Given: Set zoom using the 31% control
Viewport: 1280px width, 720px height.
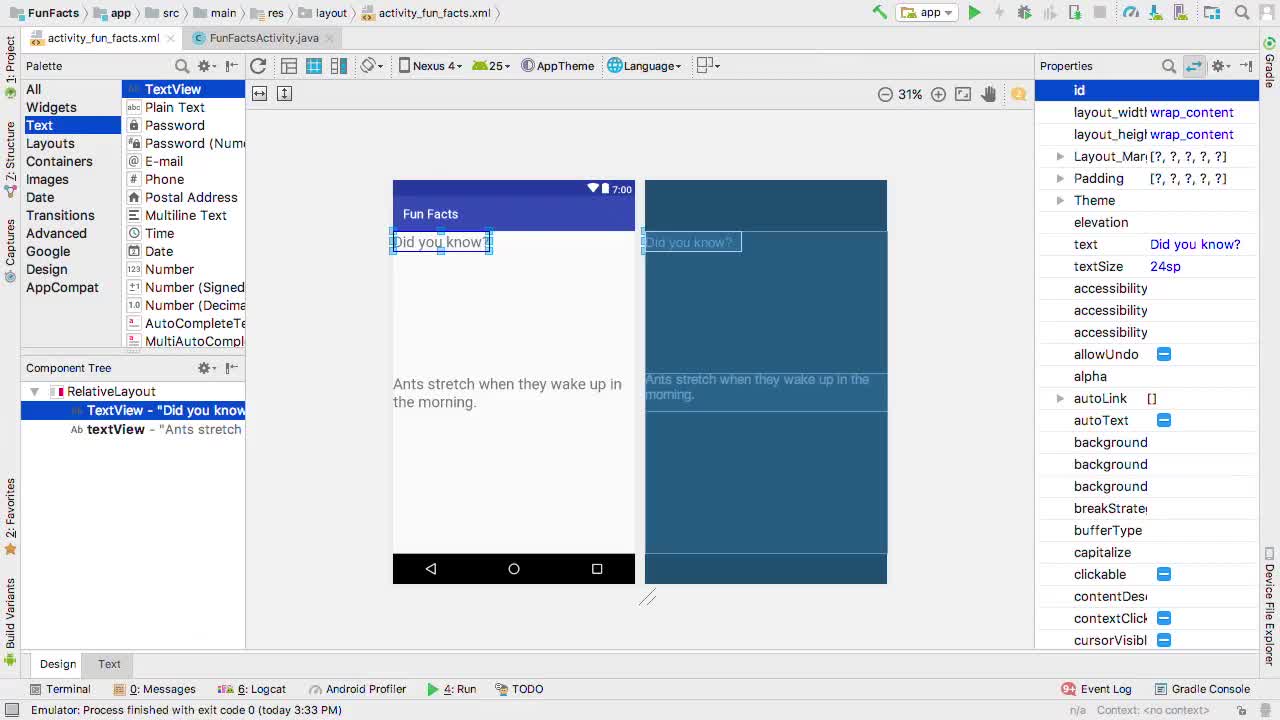Looking at the screenshot, I should [x=909, y=94].
